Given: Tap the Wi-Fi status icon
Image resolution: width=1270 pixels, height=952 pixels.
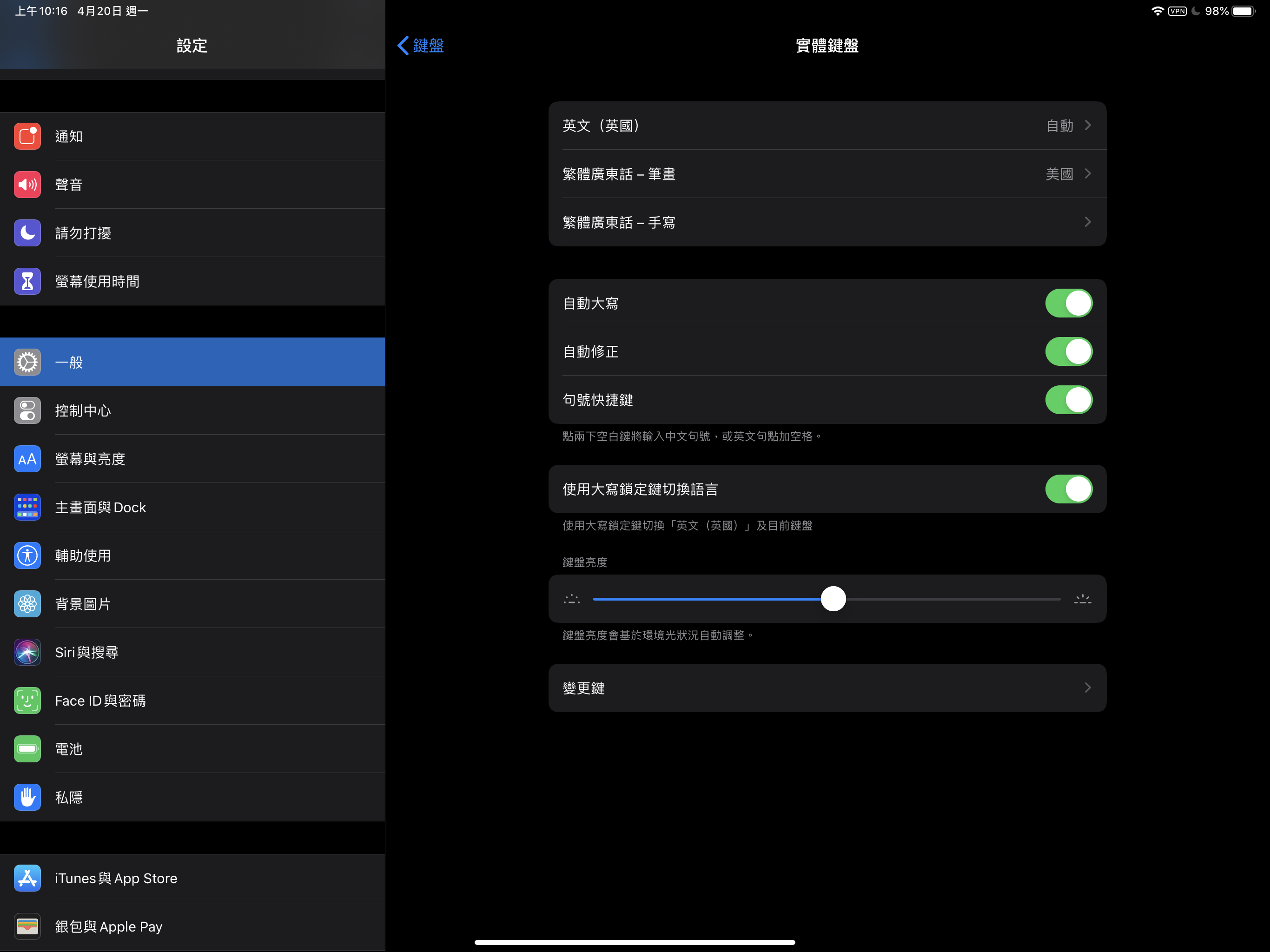Looking at the screenshot, I should (1158, 11).
